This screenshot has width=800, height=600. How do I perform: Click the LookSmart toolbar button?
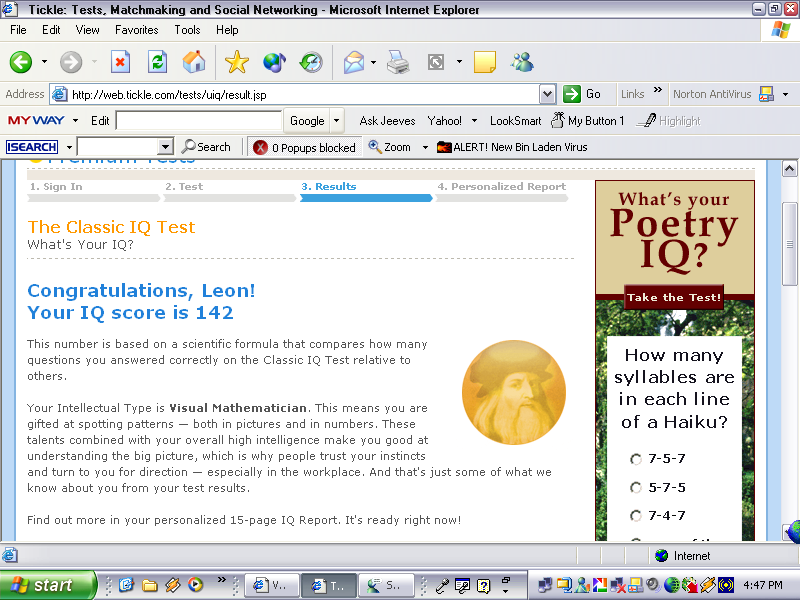[515, 121]
